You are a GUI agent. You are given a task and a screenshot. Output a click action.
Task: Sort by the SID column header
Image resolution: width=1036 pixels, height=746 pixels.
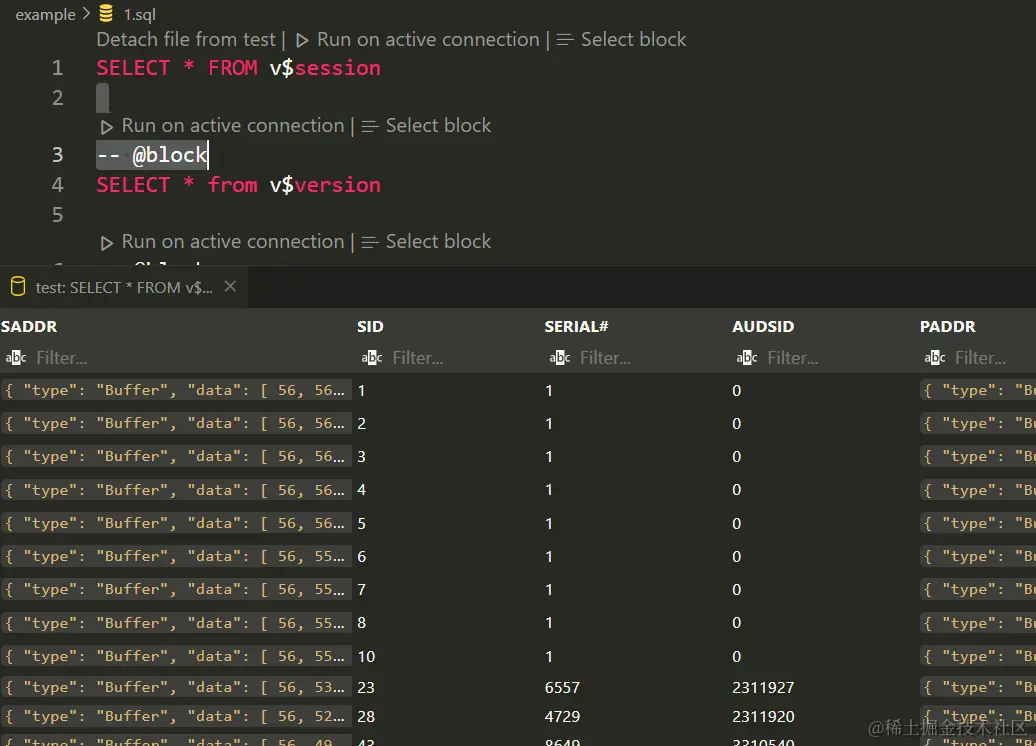[x=370, y=326]
